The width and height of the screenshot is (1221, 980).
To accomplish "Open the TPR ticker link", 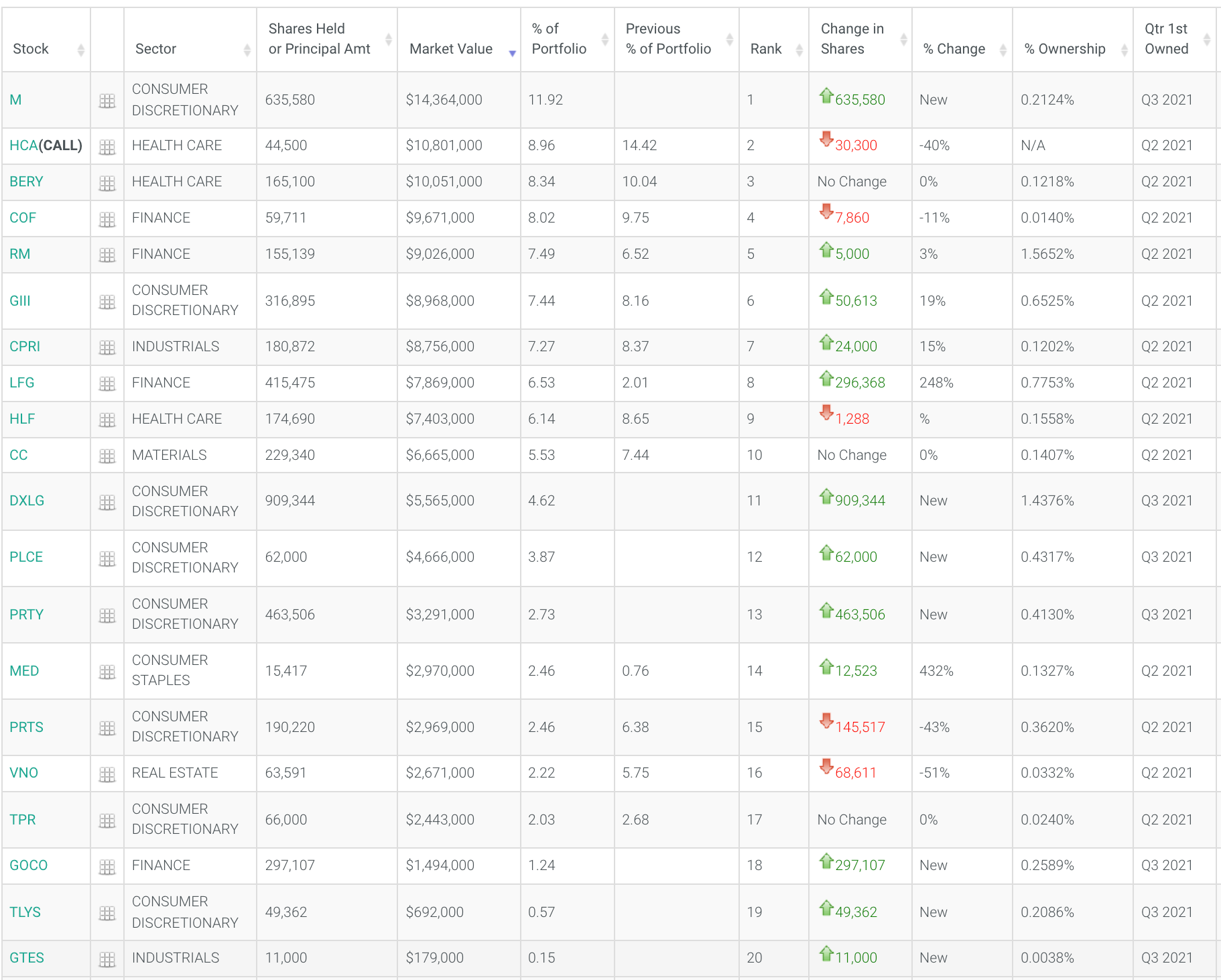I will click(22, 820).
